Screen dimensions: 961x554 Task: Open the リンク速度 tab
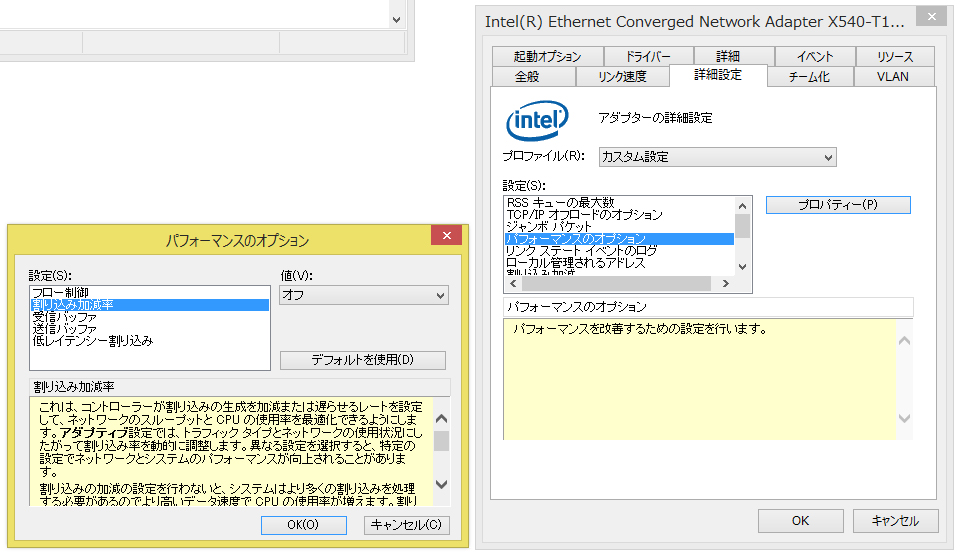tap(622, 77)
